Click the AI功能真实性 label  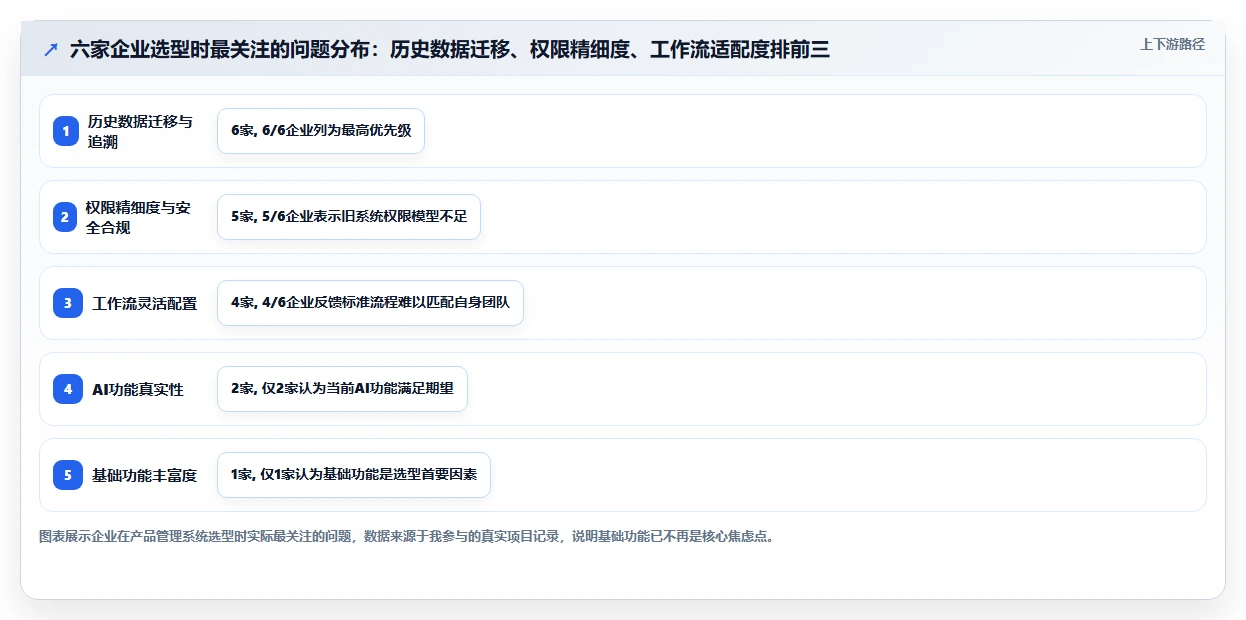click(138, 390)
